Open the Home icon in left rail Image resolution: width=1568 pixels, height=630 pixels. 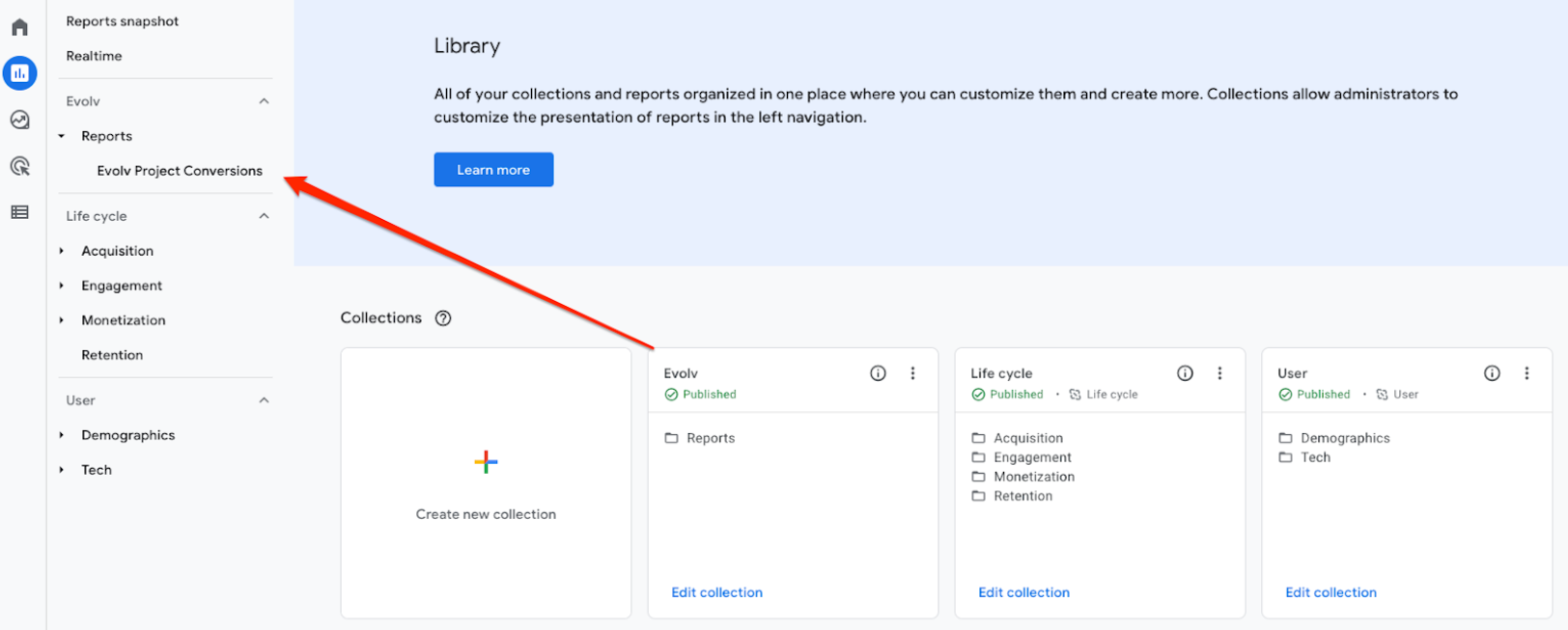pyautogui.click(x=20, y=27)
